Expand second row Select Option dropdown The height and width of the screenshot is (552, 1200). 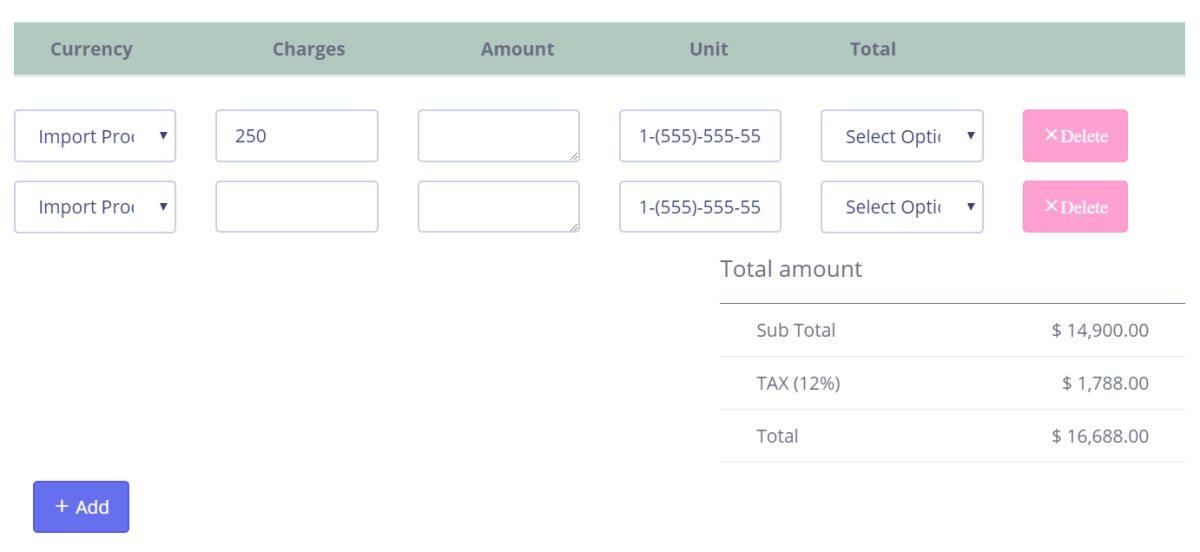901,207
